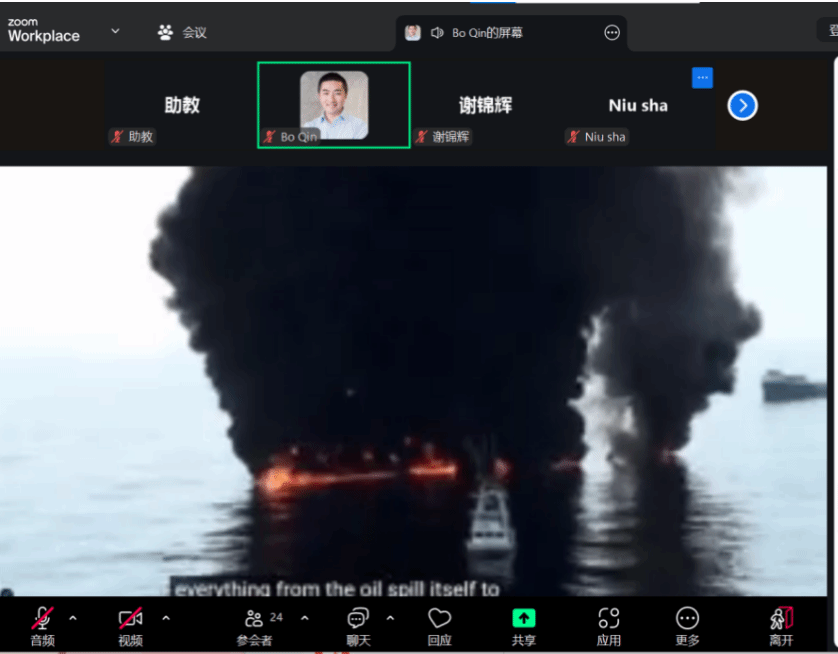Click the 回应 reactions heart icon
838x654 pixels.
(439, 625)
